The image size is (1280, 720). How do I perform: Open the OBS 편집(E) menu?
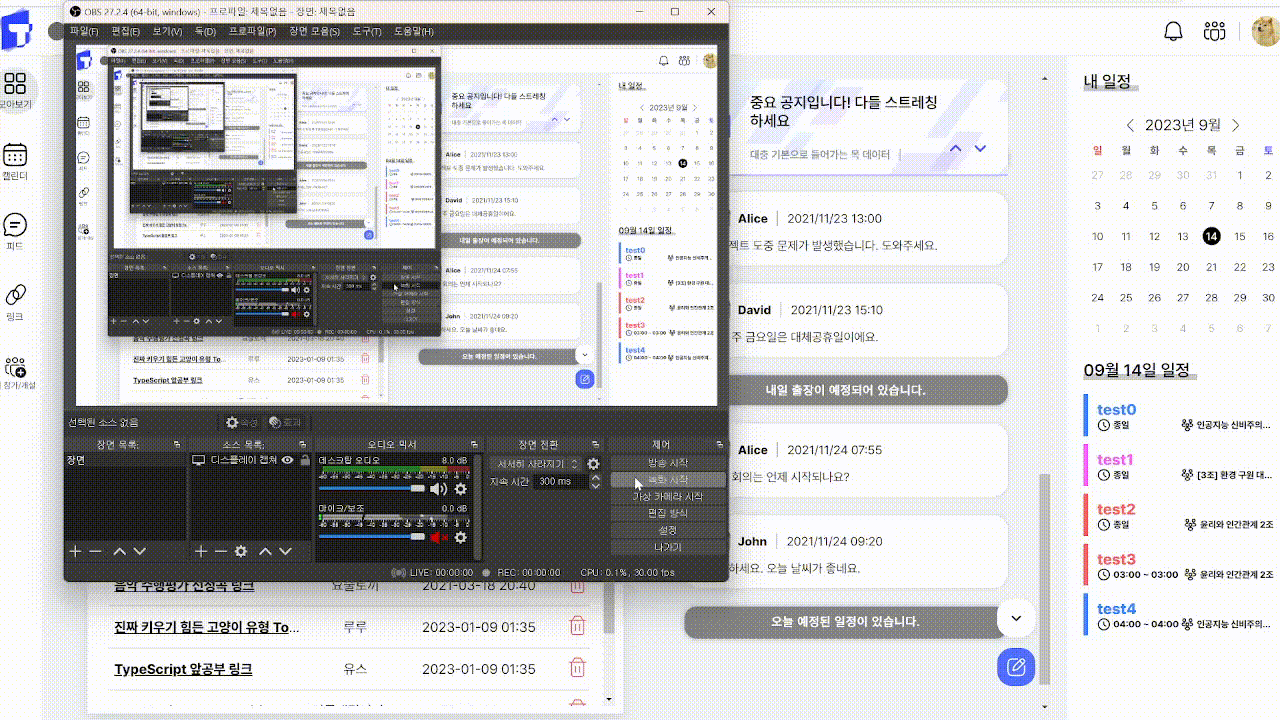[126, 32]
